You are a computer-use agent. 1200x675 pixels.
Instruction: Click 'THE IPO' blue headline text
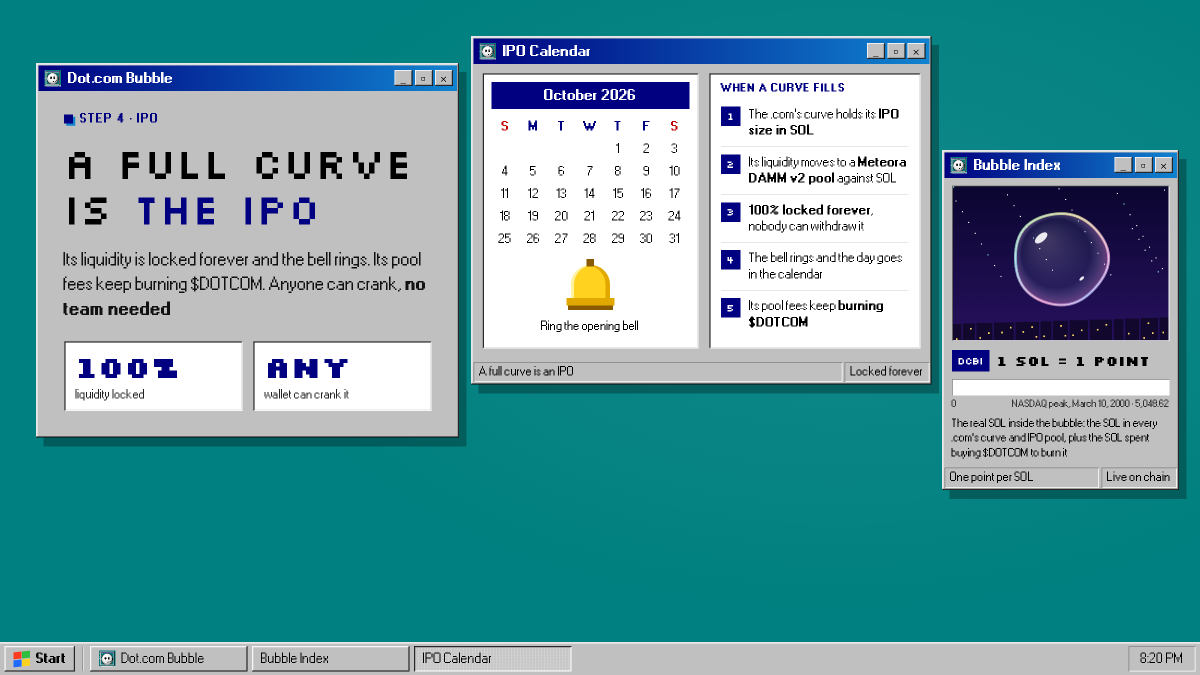point(227,212)
